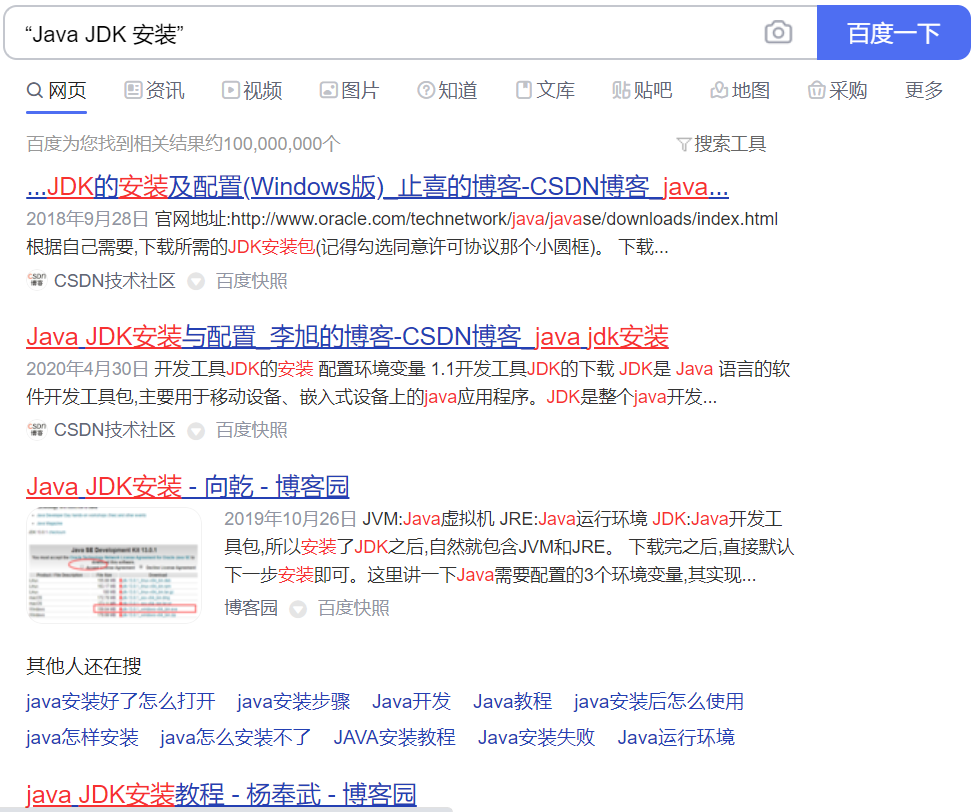Image resolution: width=973 pixels, height=812 pixels.
Task: Click the camera image-search icon
Action: point(778,32)
